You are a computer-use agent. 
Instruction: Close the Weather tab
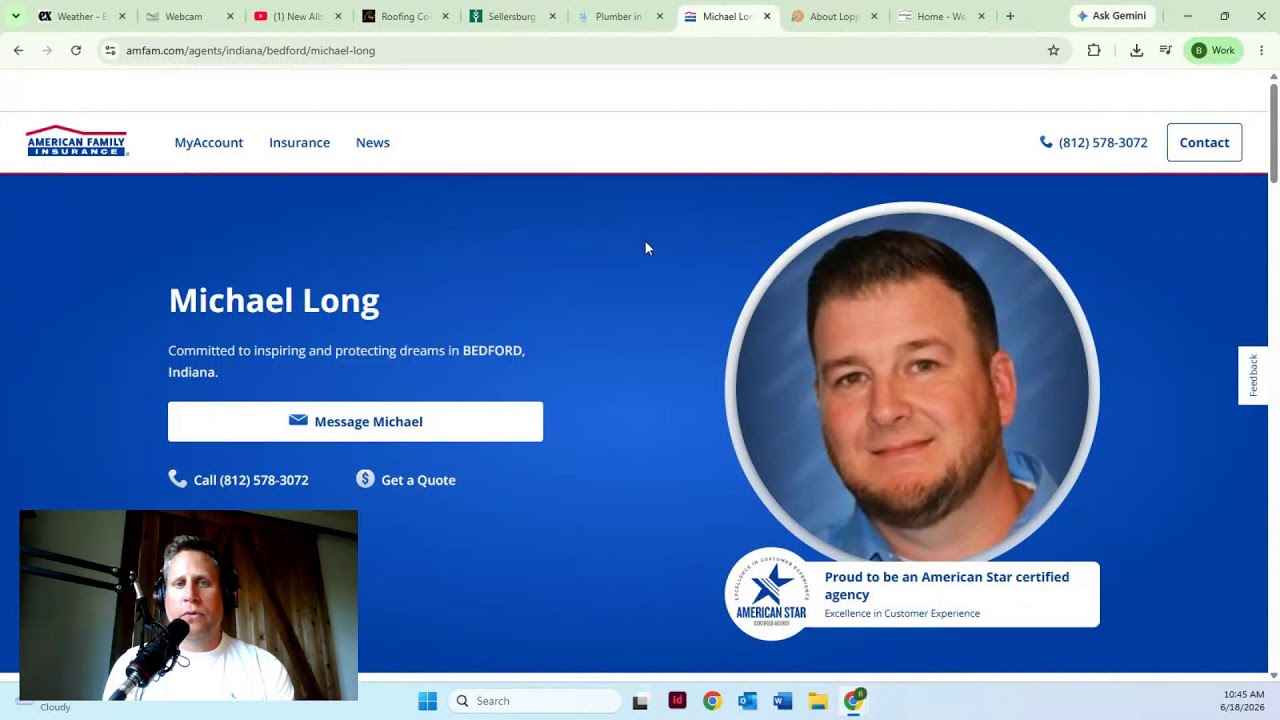[x=123, y=16]
